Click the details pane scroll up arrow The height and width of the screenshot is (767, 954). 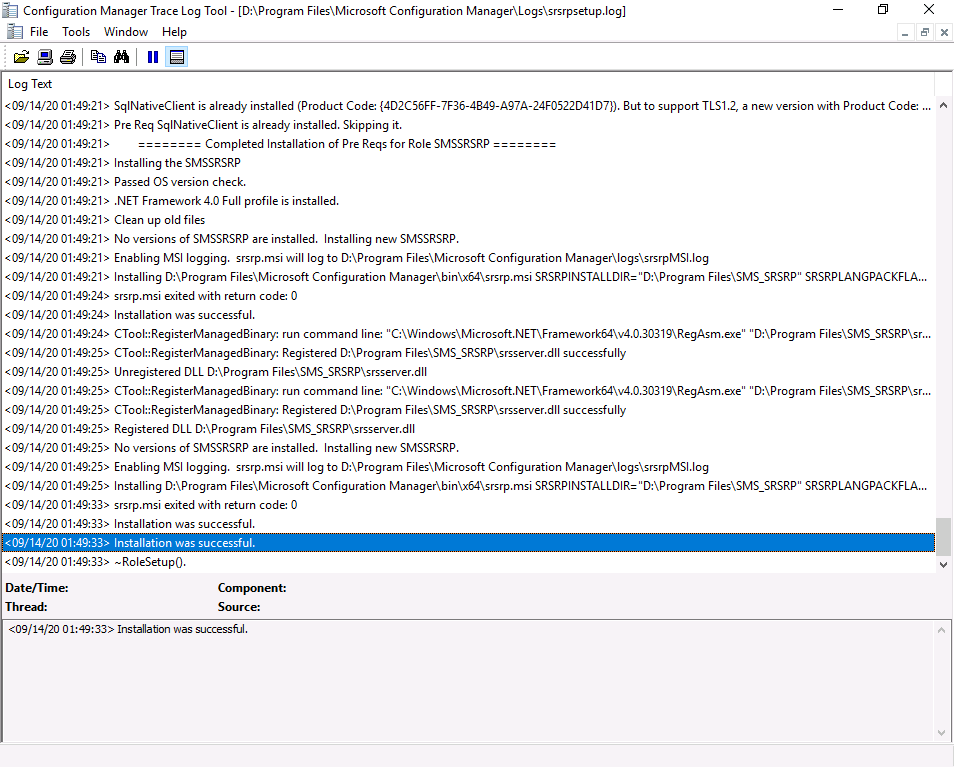coord(941,630)
